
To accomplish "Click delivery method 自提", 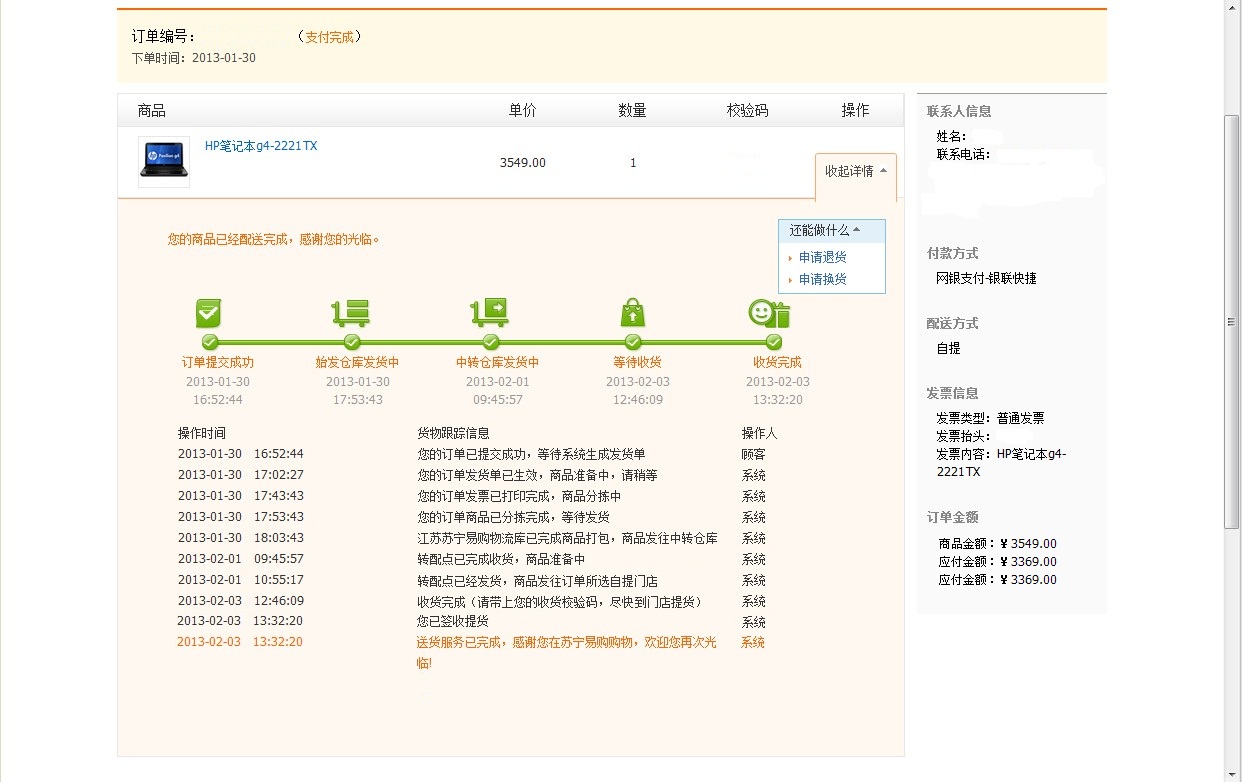I will tap(948, 348).
